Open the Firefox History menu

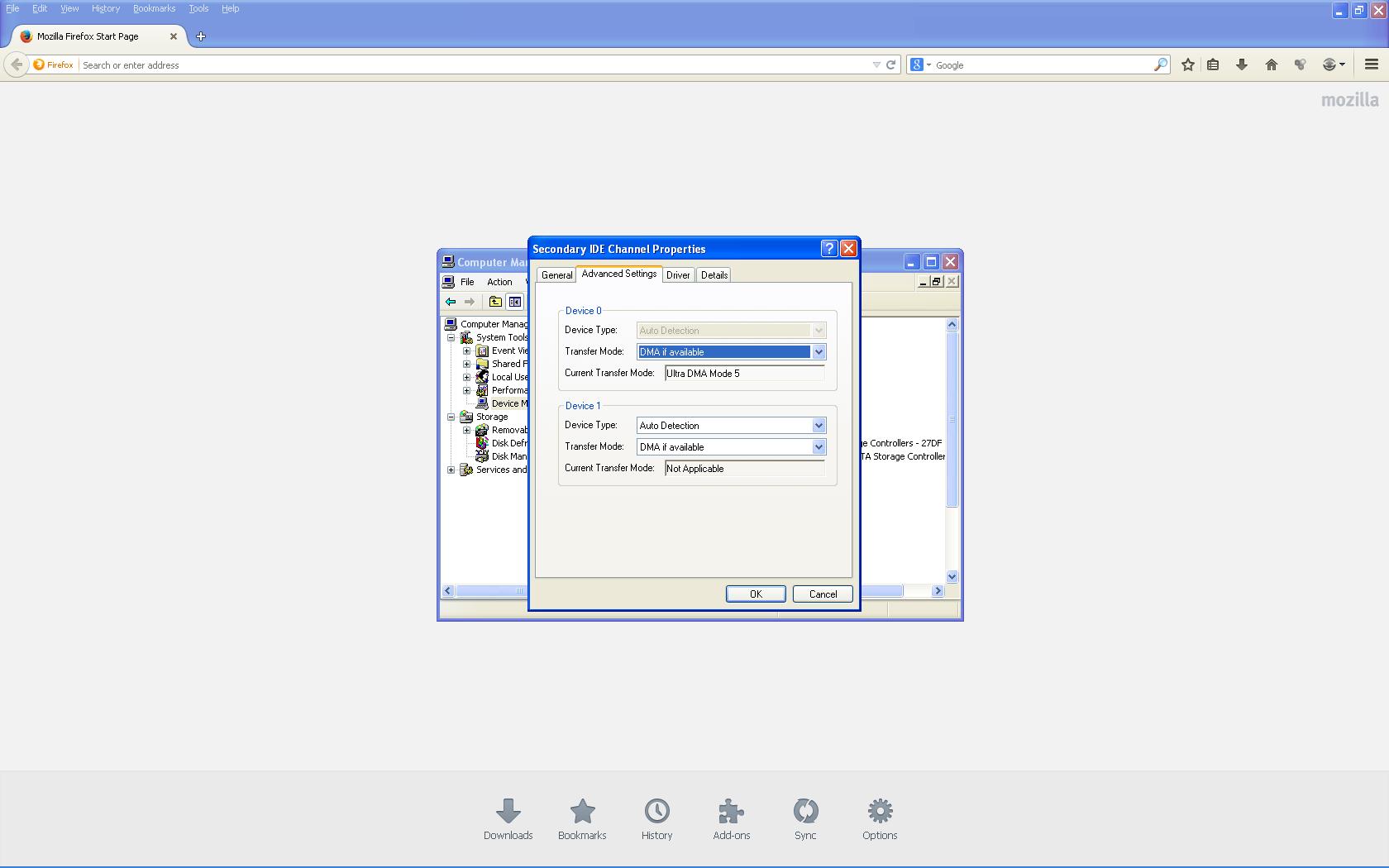(x=106, y=8)
